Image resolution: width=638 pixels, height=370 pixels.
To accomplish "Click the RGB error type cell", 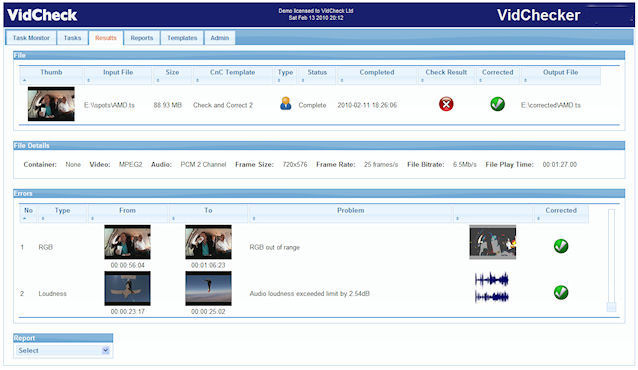I will (46, 247).
